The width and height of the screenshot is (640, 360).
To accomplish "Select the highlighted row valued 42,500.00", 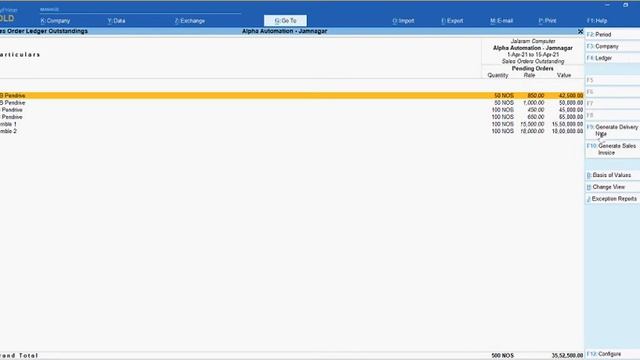I will 291,96.
